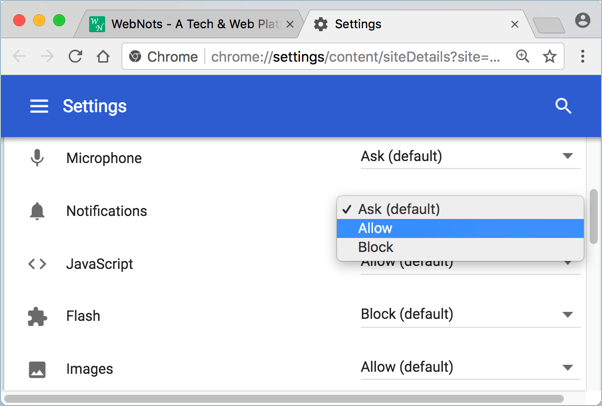602x406 pixels.
Task: Go to the Chrome home page
Action: pyautogui.click(x=103, y=57)
